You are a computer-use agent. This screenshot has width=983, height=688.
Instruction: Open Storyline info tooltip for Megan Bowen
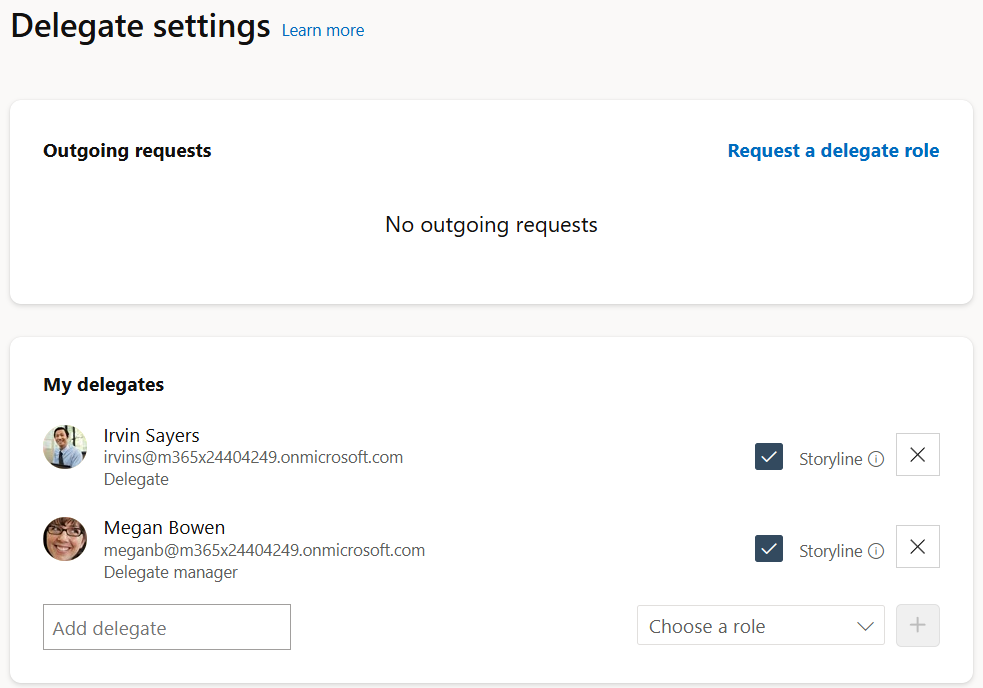point(876,551)
